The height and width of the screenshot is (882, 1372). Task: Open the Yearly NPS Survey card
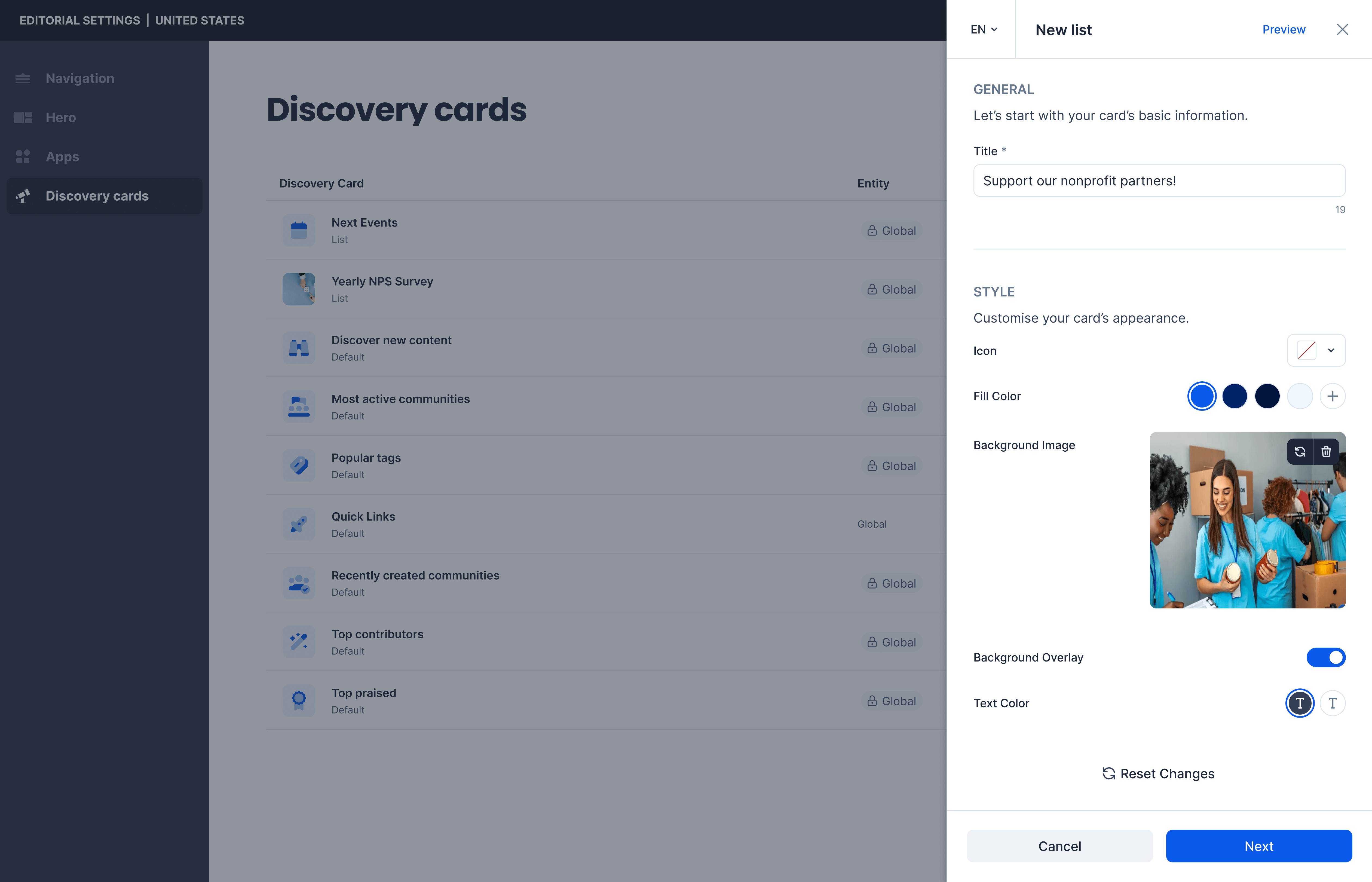point(606,289)
